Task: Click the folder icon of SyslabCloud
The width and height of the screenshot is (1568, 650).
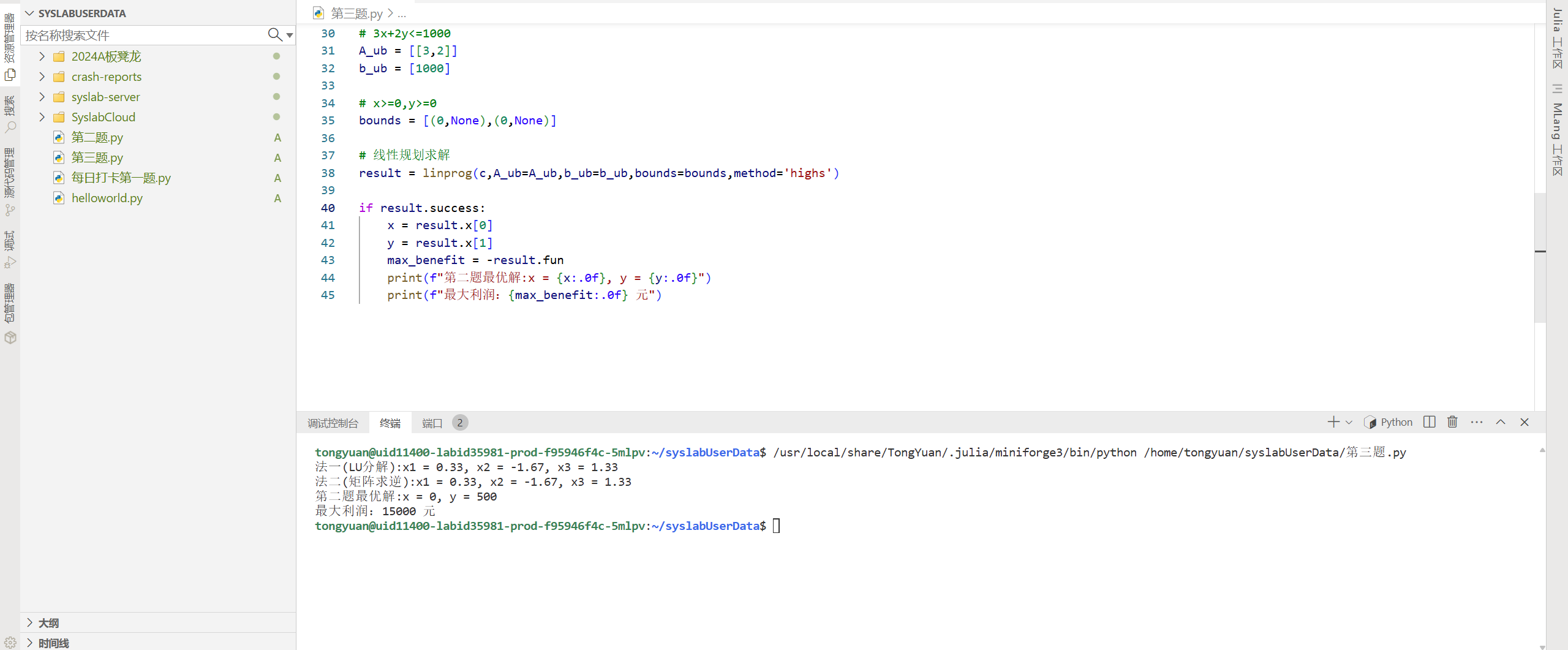Action: [59, 117]
